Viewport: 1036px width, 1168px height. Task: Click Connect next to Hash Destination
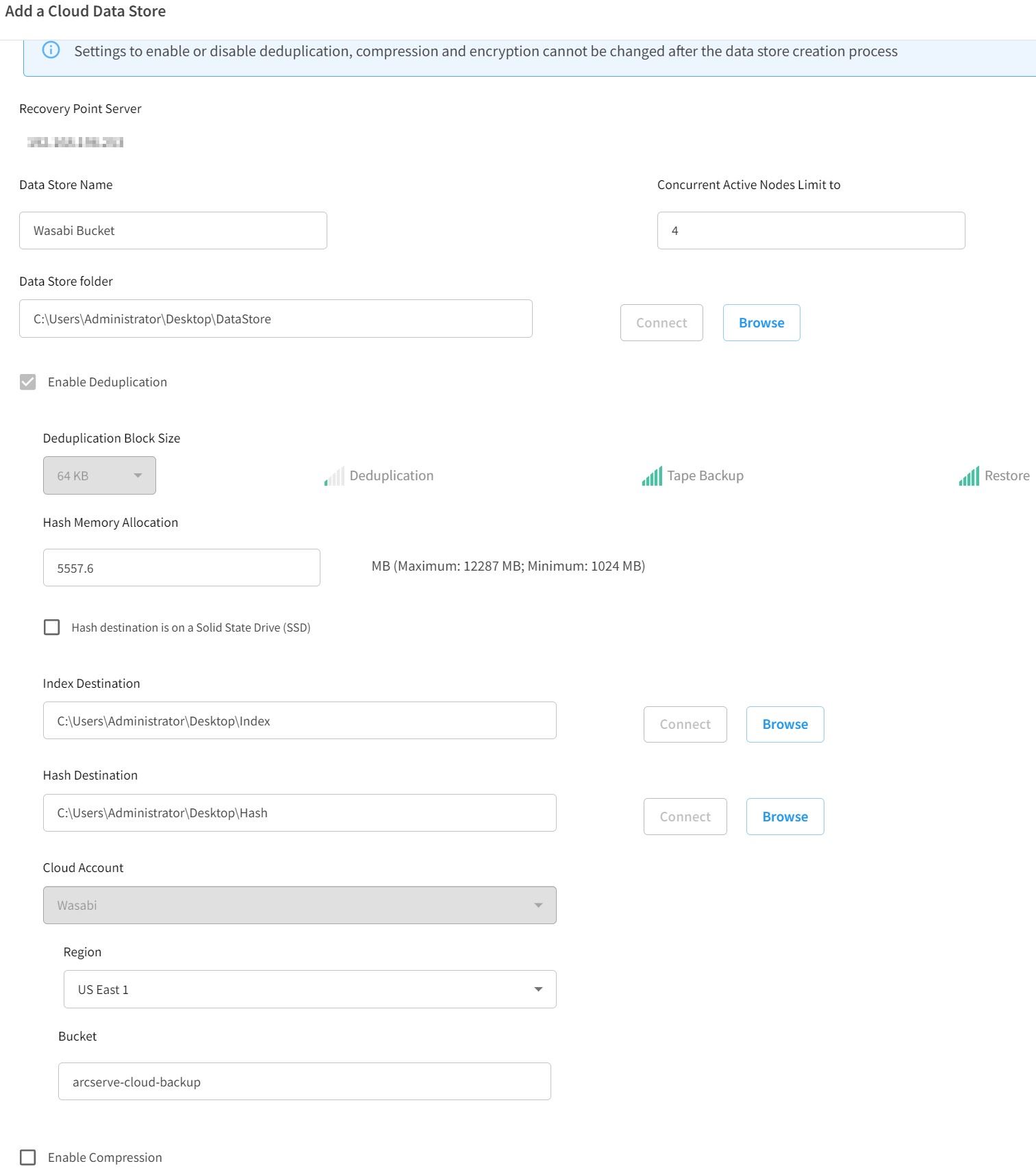point(685,817)
